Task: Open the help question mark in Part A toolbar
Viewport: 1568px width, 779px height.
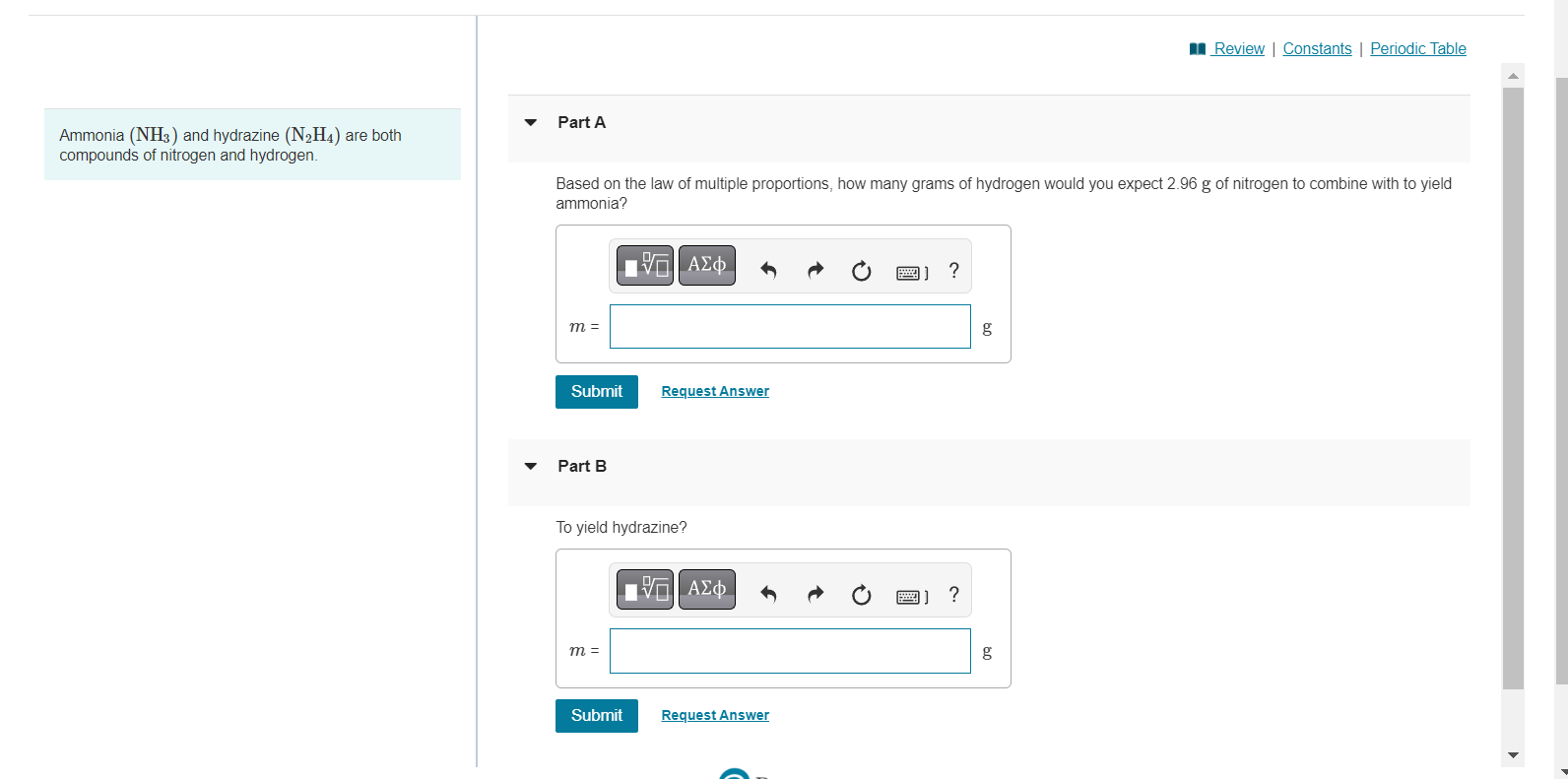Action: (953, 270)
